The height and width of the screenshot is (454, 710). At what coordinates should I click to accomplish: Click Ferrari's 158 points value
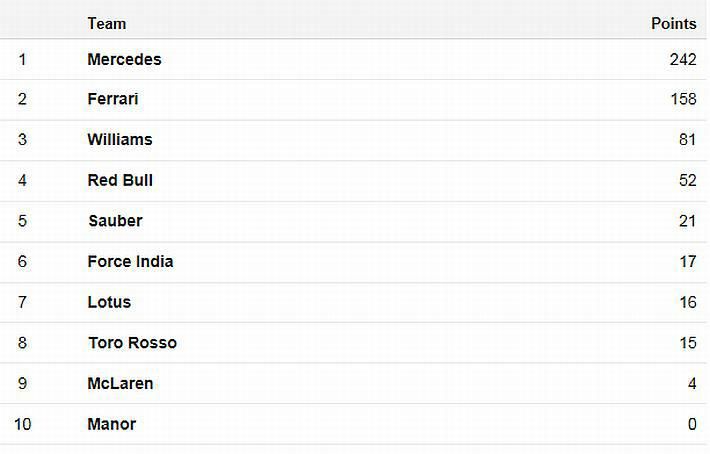682,99
